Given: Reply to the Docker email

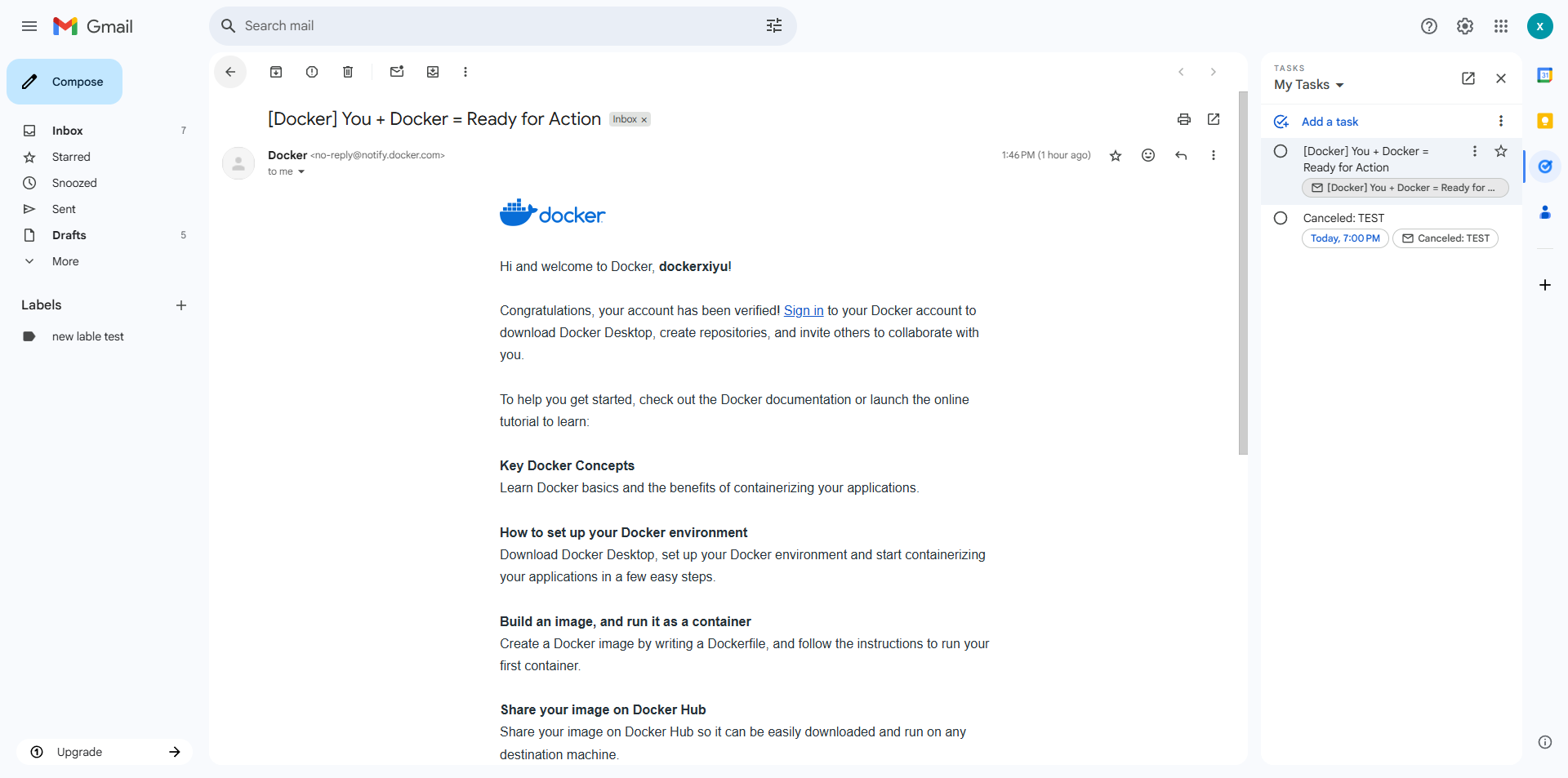Looking at the screenshot, I should pos(1181,155).
